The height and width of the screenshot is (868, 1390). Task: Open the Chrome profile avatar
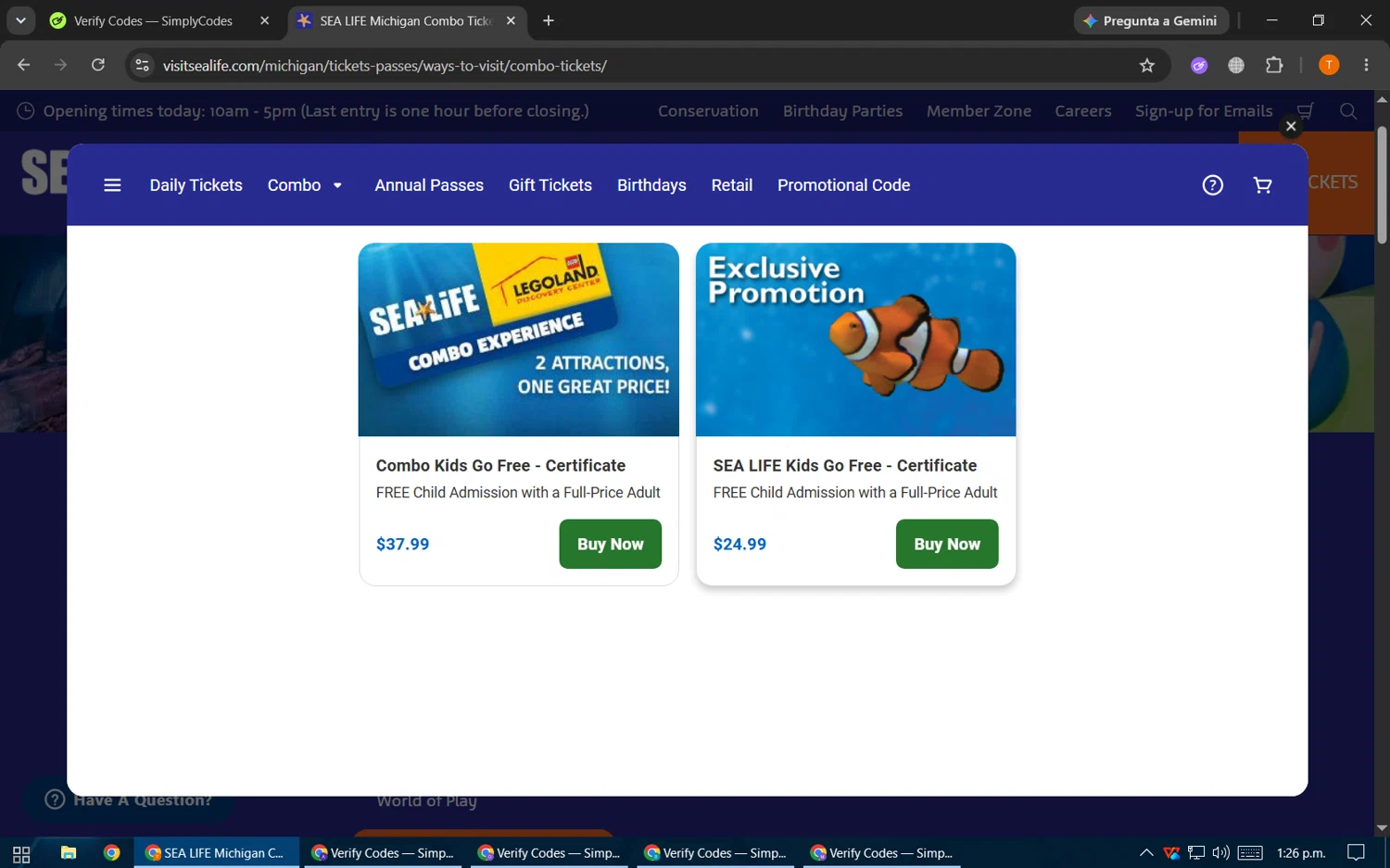(x=1329, y=65)
